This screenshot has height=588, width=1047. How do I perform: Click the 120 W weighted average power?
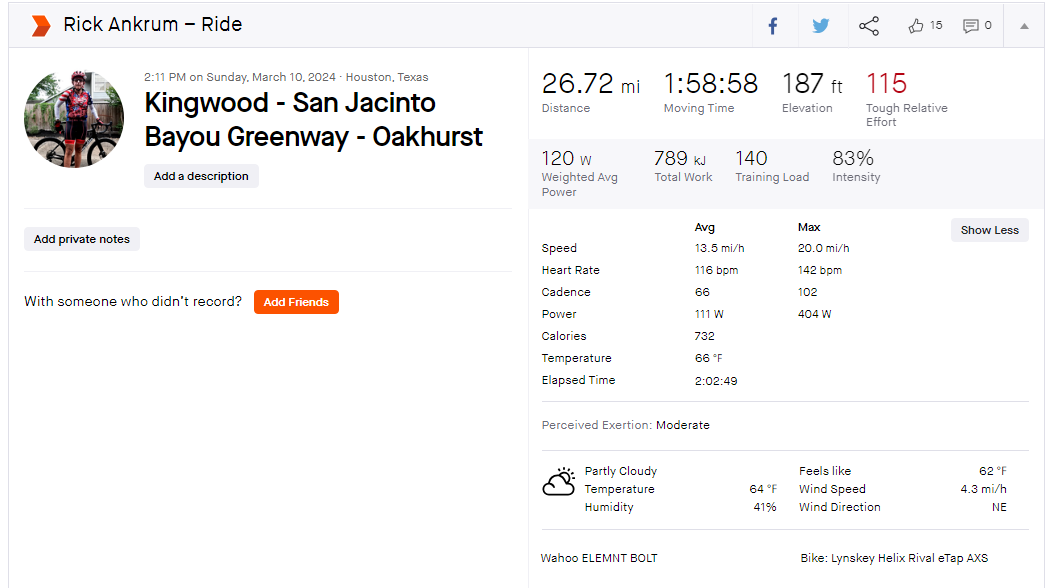(x=566, y=159)
